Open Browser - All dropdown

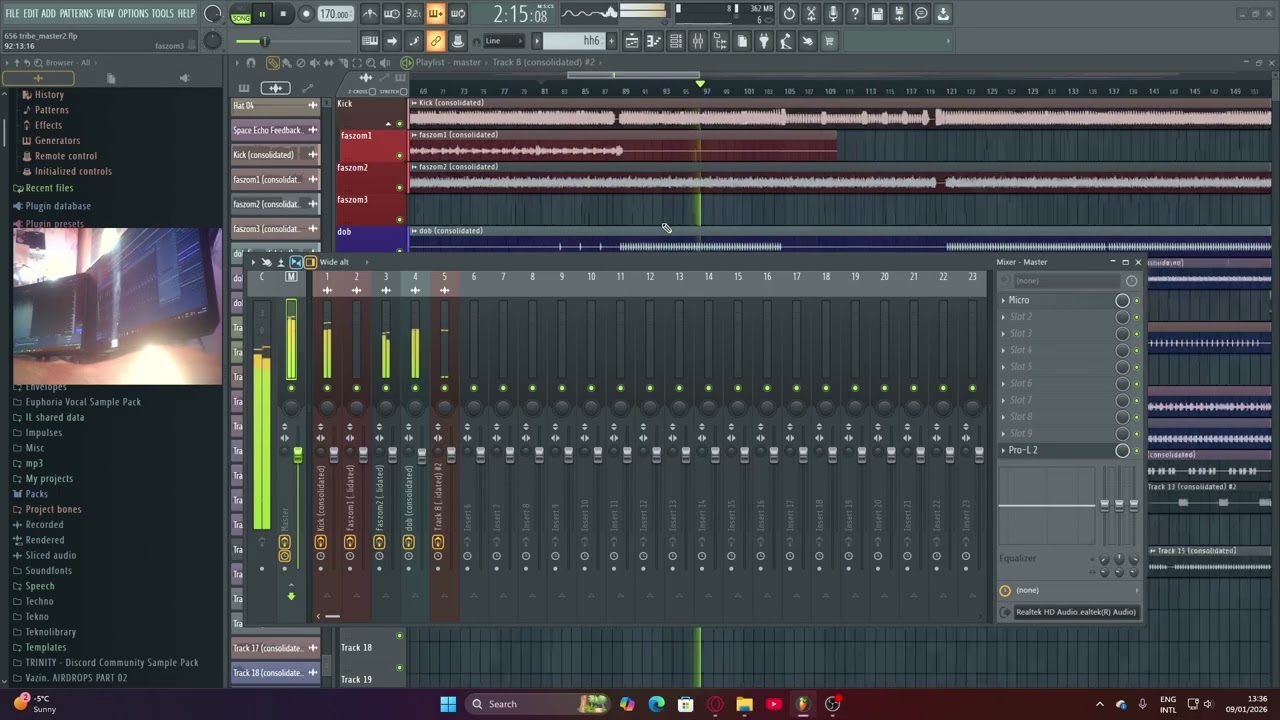point(68,63)
